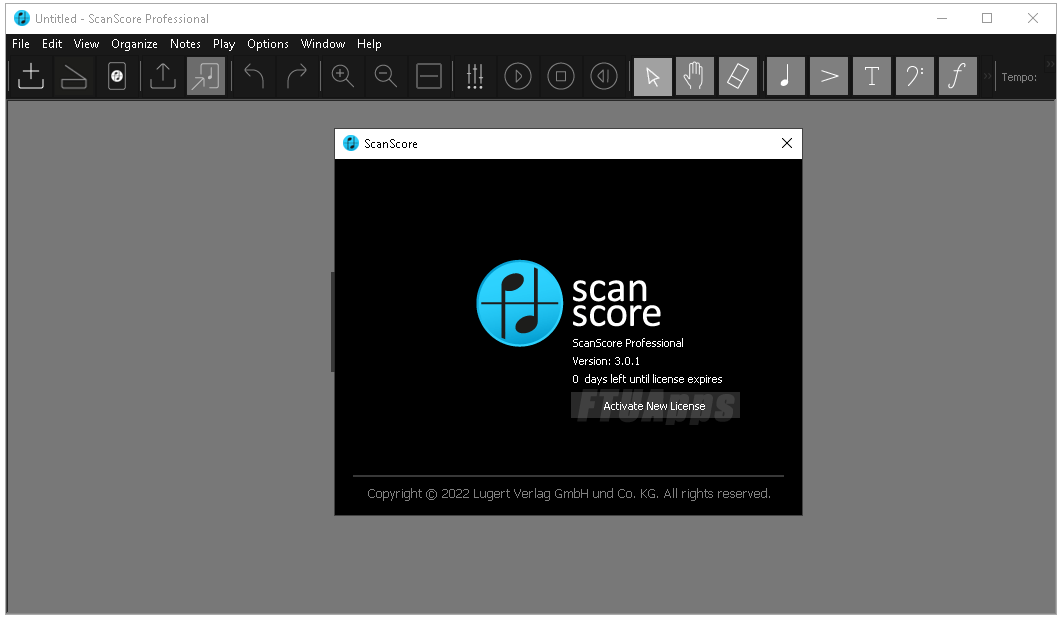Click the export upload icon
This screenshot has height=618, width=1058.
[163, 76]
